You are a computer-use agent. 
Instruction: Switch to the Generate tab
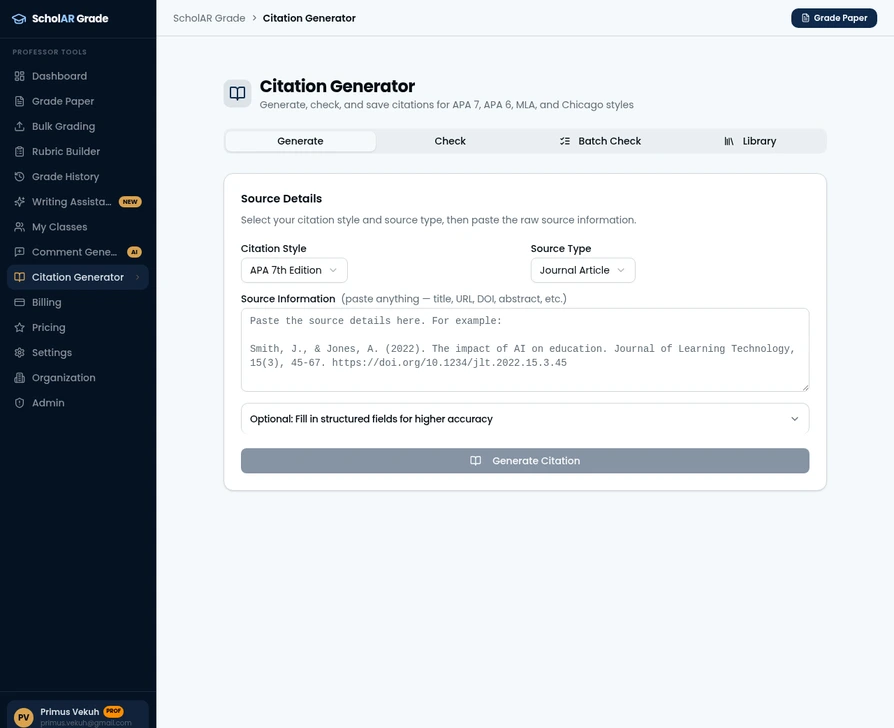pyautogui.click(x=300, y=141)
